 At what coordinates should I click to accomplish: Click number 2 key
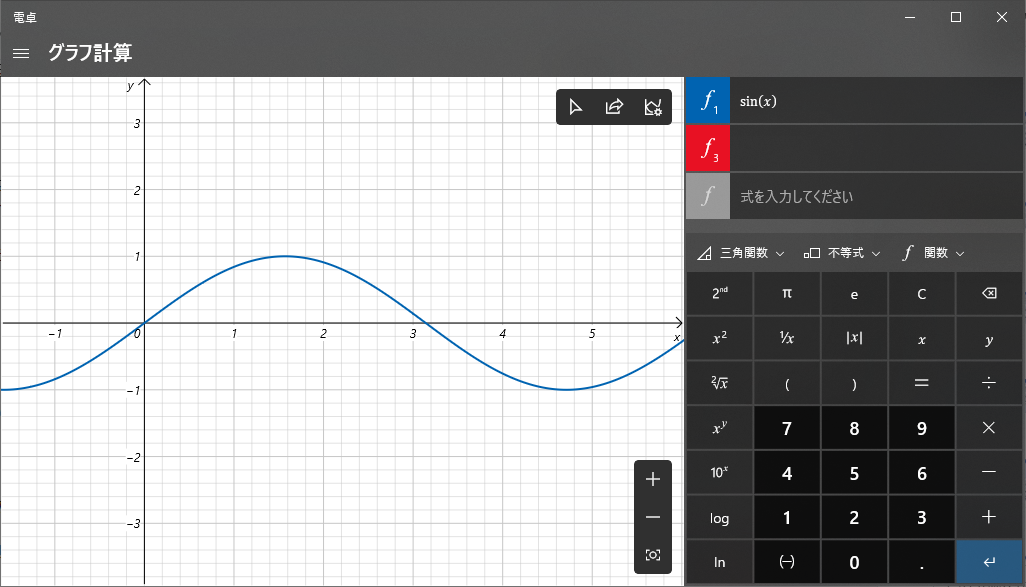854,518
